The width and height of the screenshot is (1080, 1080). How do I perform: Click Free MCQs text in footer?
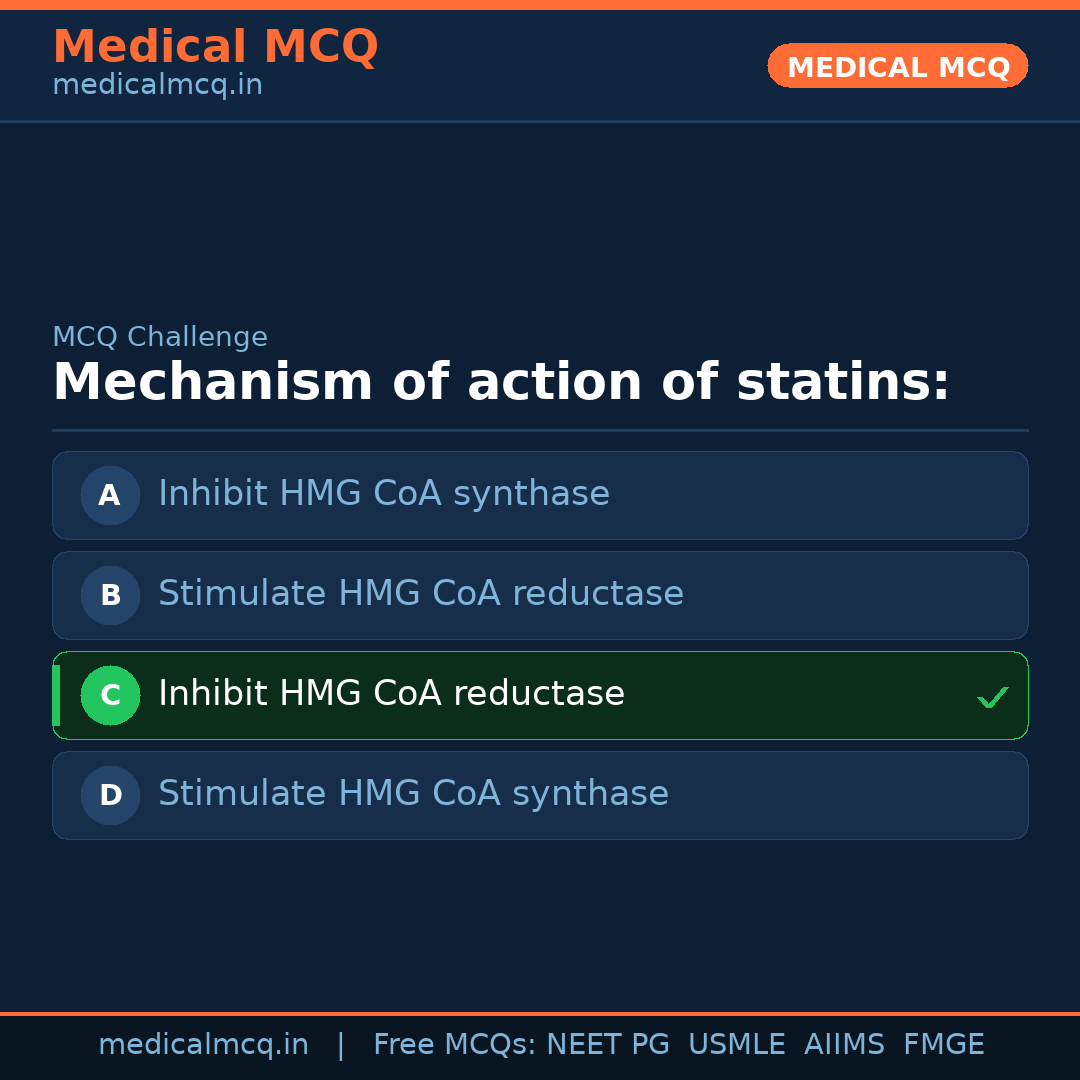click(453, 1045)
